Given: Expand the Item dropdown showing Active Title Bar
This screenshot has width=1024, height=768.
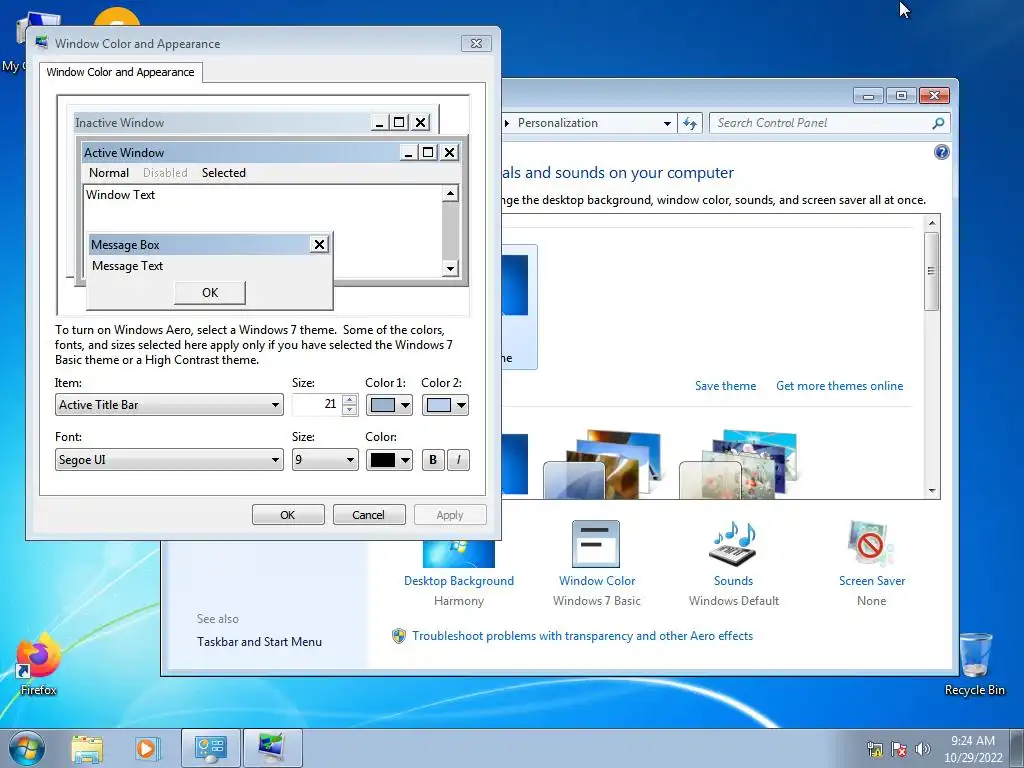Looking at the screenshot, I should coord(169,405).
